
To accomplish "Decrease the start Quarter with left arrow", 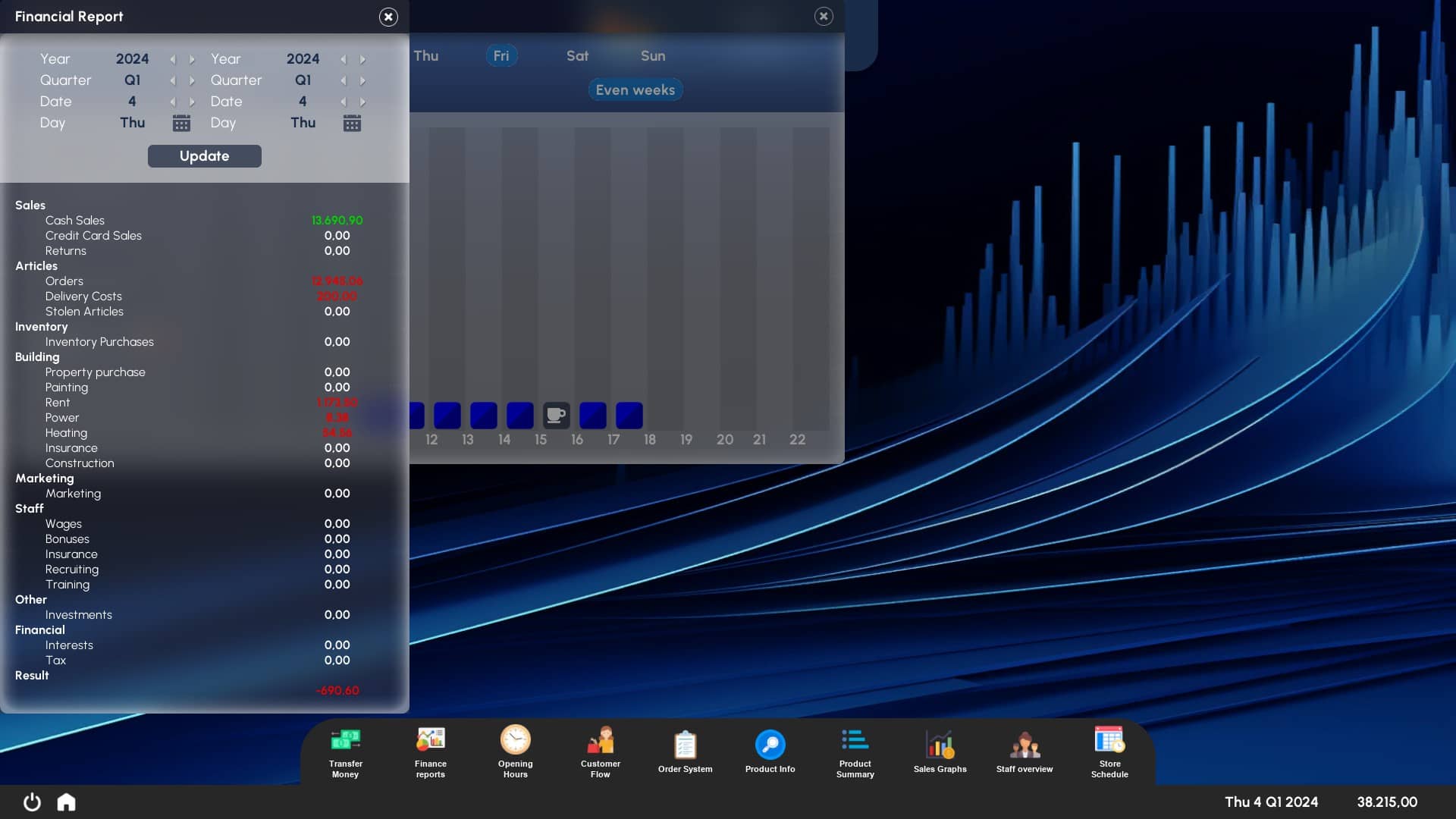I will [173, 80].
